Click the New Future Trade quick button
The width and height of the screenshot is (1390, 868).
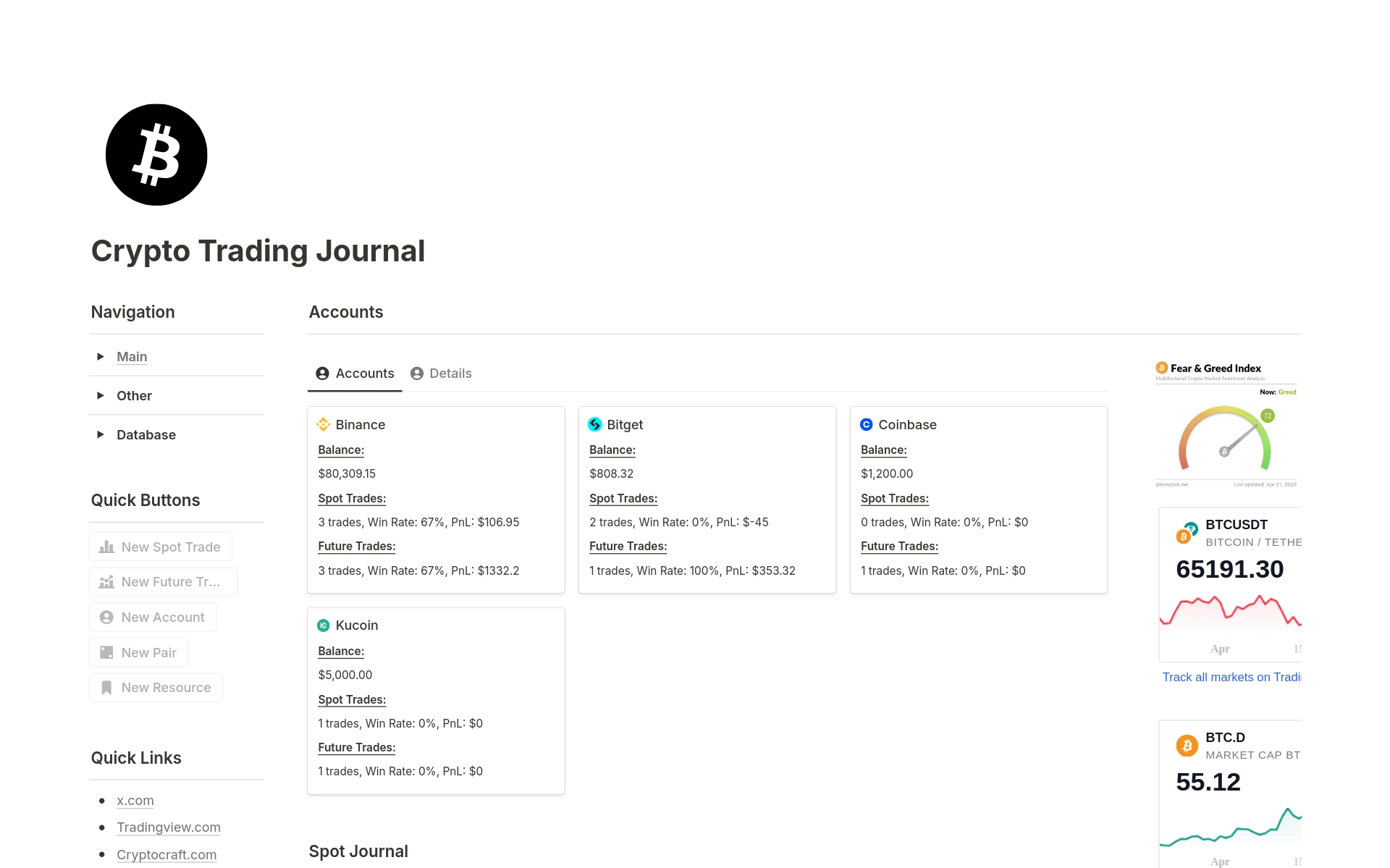162,581
